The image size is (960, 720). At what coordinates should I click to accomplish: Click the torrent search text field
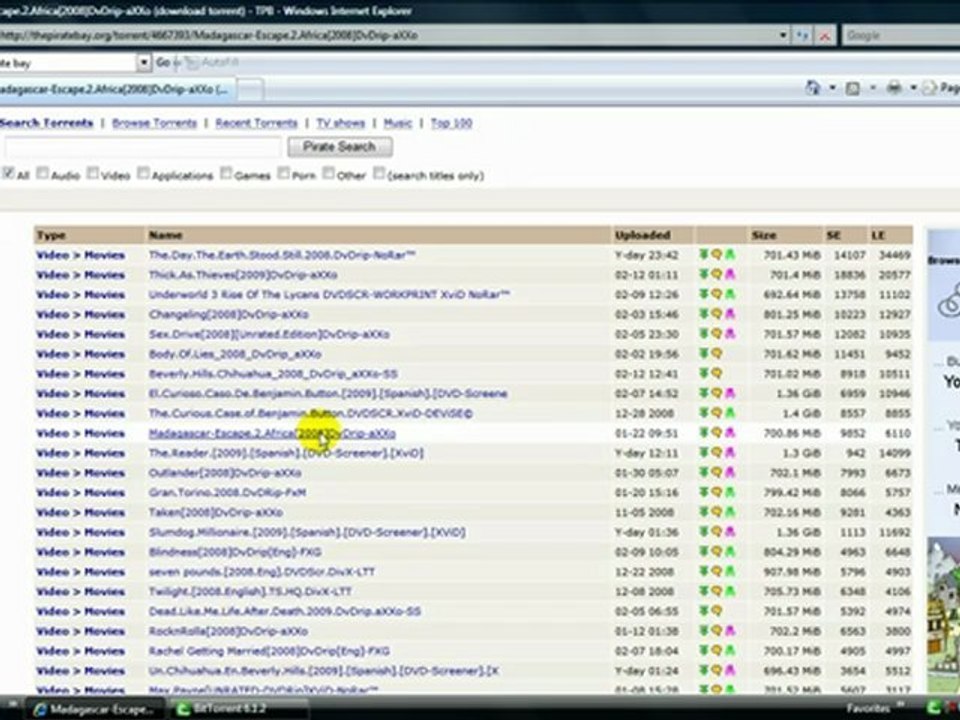[x=143, y=148]
